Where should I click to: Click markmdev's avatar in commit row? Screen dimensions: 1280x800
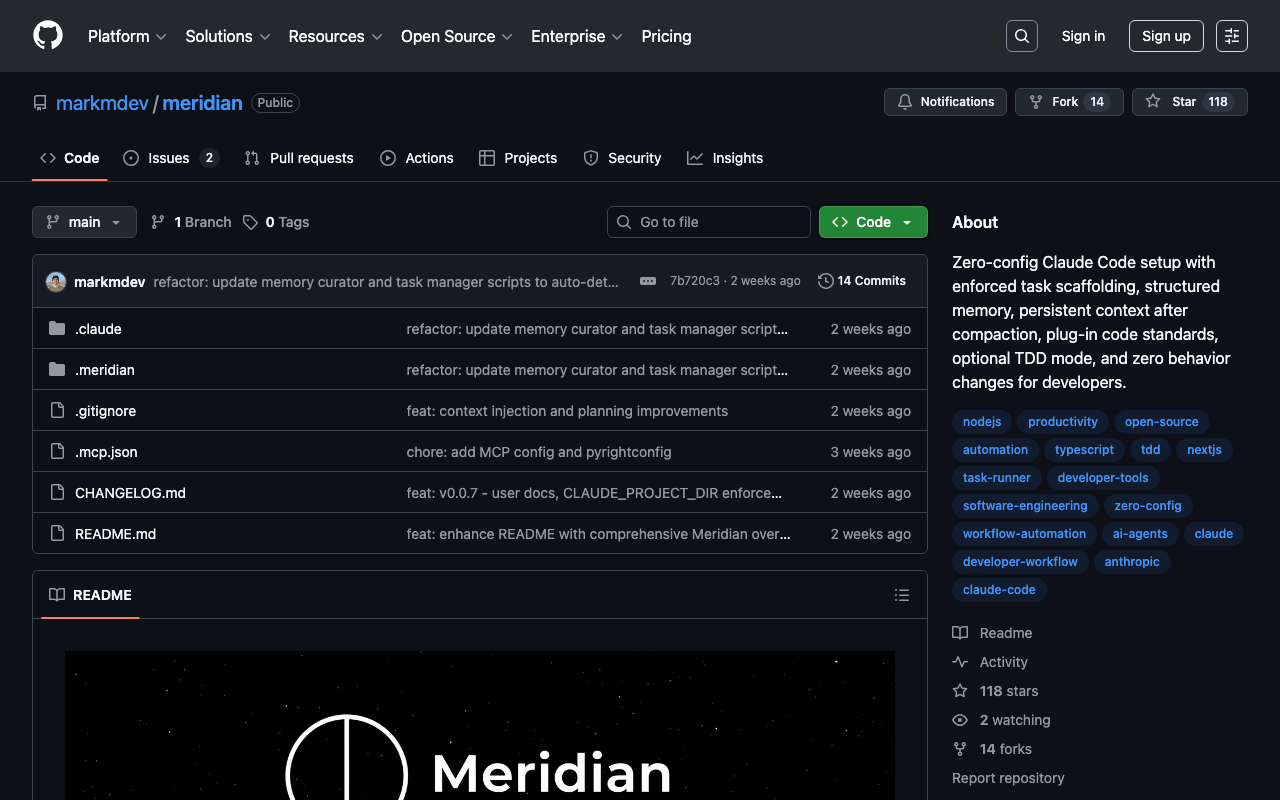[56, 282]
